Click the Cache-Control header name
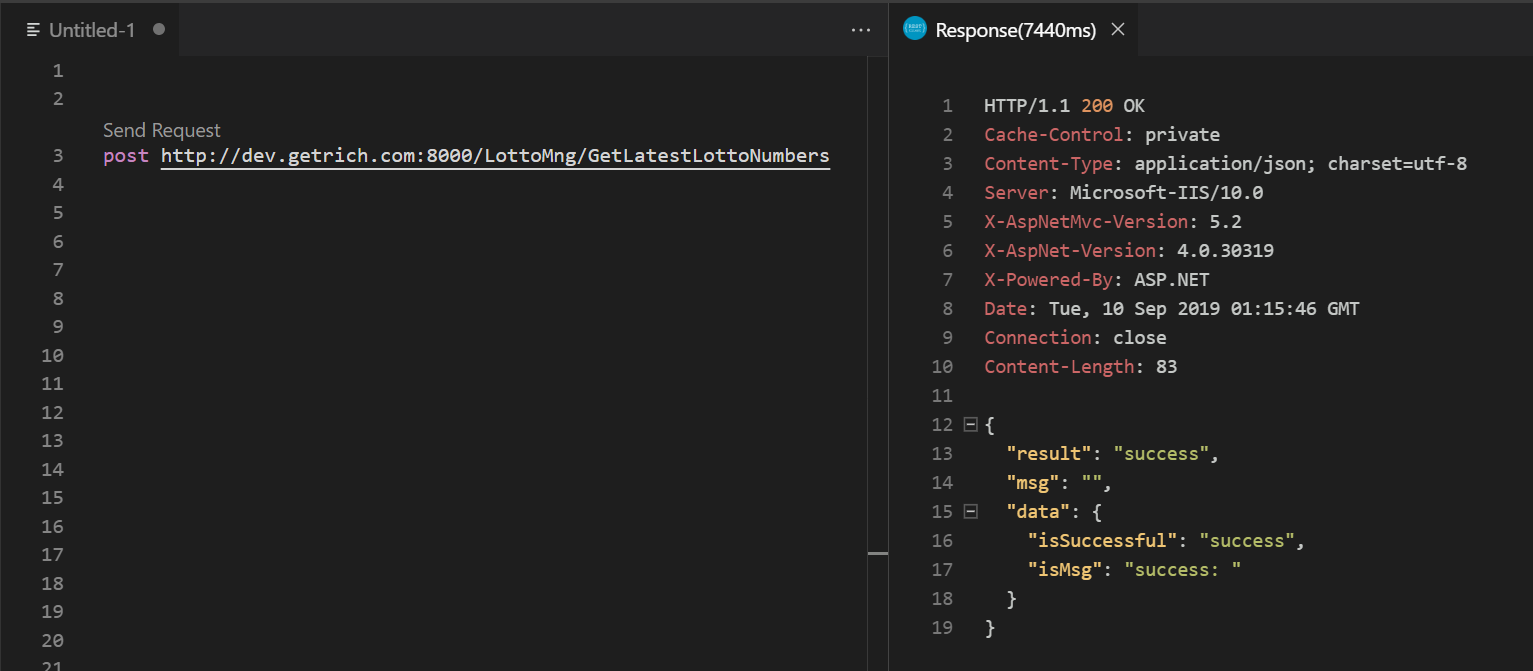Screen dimensions: 1533x671 [x=1054, y=135]
